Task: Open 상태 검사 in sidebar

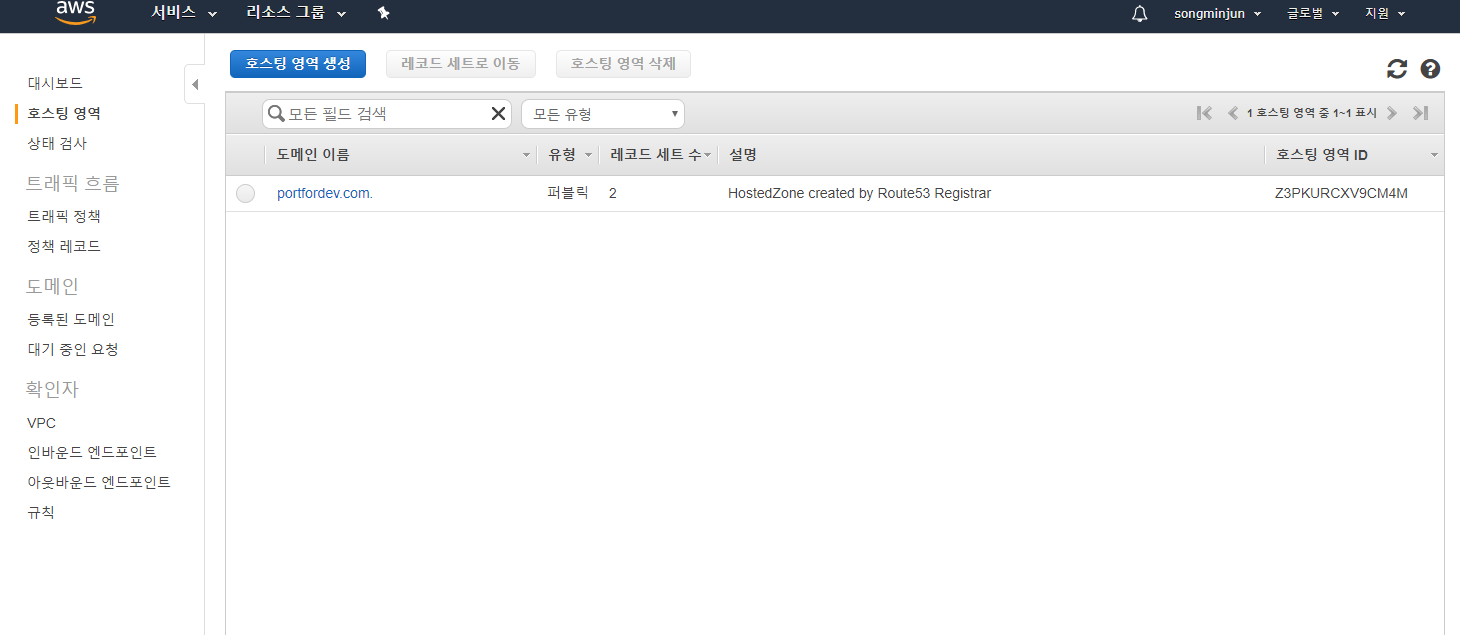Action: click(x=57, y=143)
